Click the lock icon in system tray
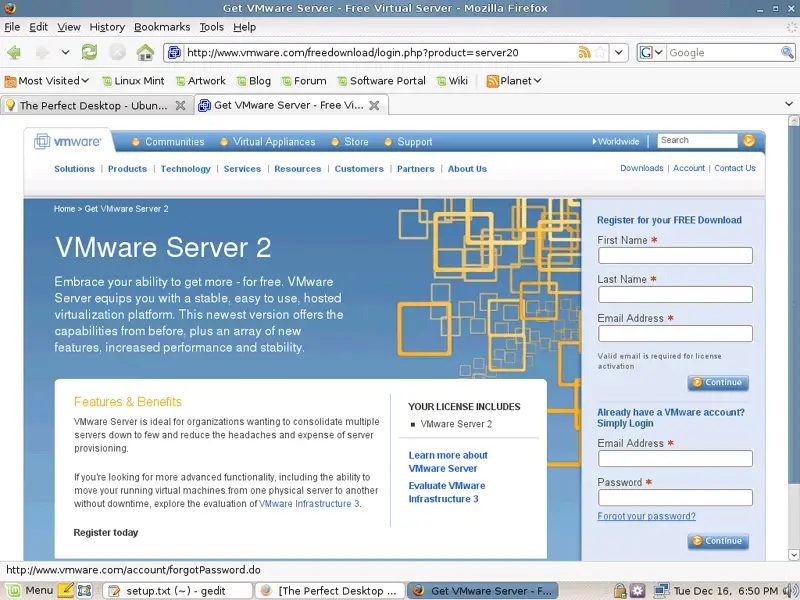 click(x=620, y=591)
